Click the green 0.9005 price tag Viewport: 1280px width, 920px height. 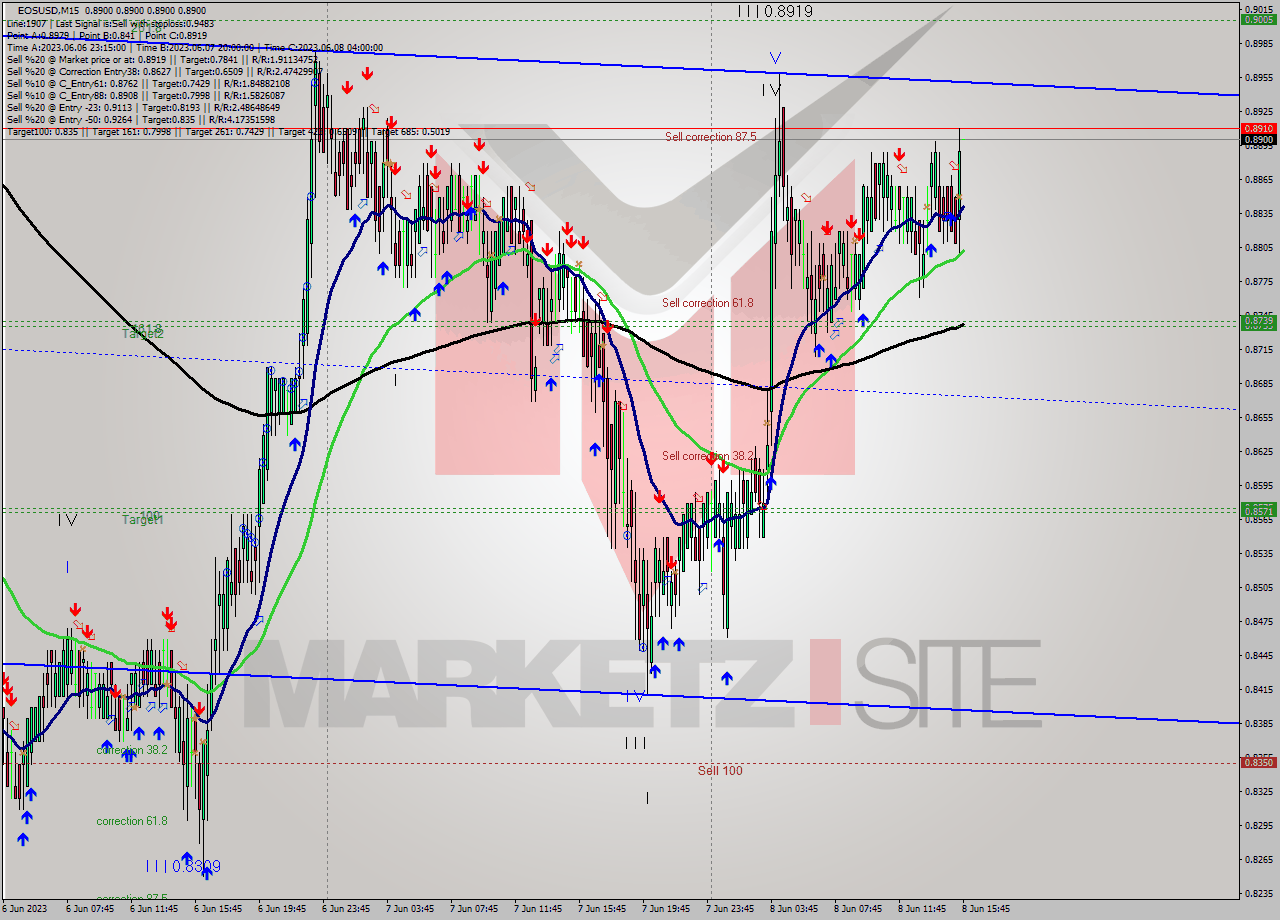(x=1258, y=19)
